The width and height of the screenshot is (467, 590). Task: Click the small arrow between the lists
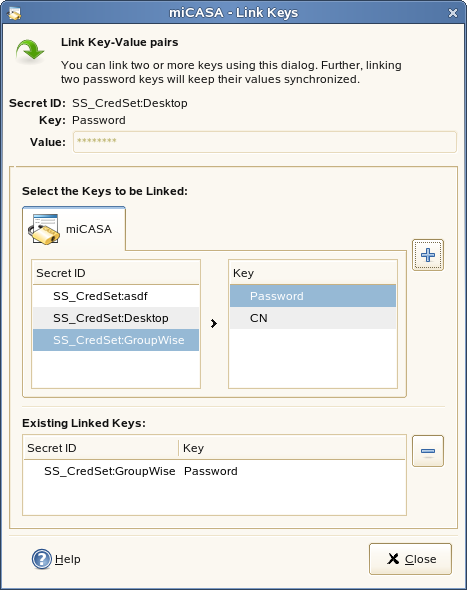214,323
